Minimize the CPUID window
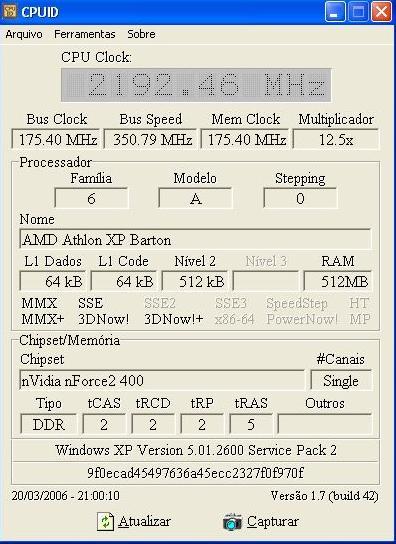The width and height of the screenshot is (396, 544). tap(335, 11)
